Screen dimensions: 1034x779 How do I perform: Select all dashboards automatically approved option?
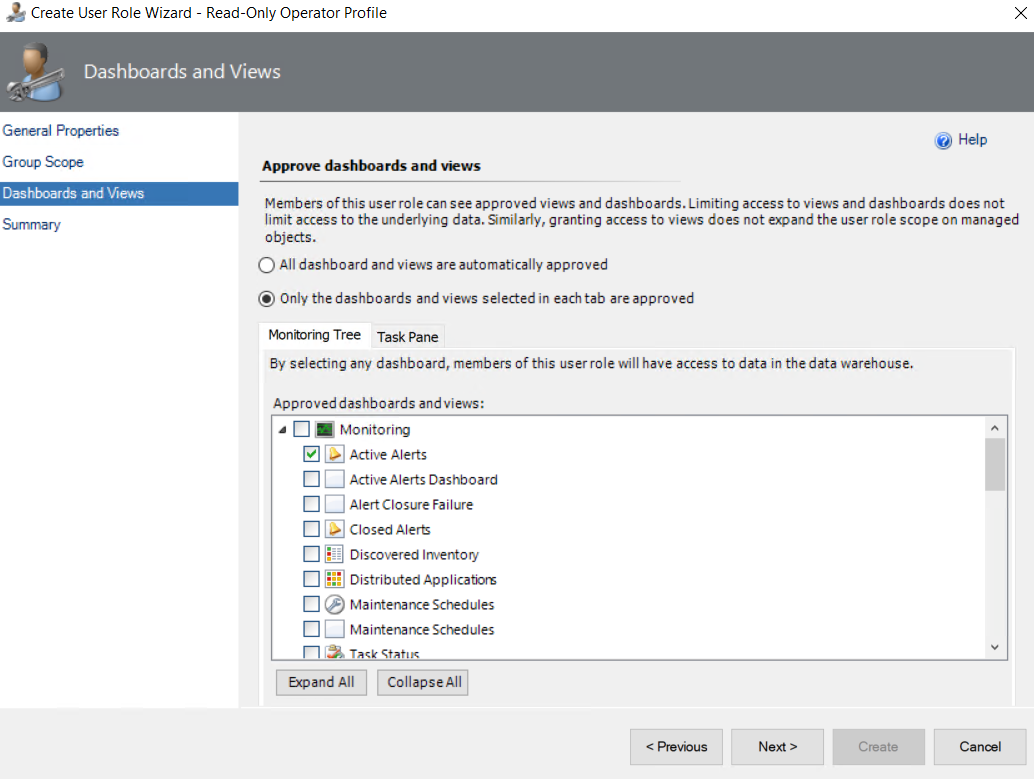click(267, 266)
